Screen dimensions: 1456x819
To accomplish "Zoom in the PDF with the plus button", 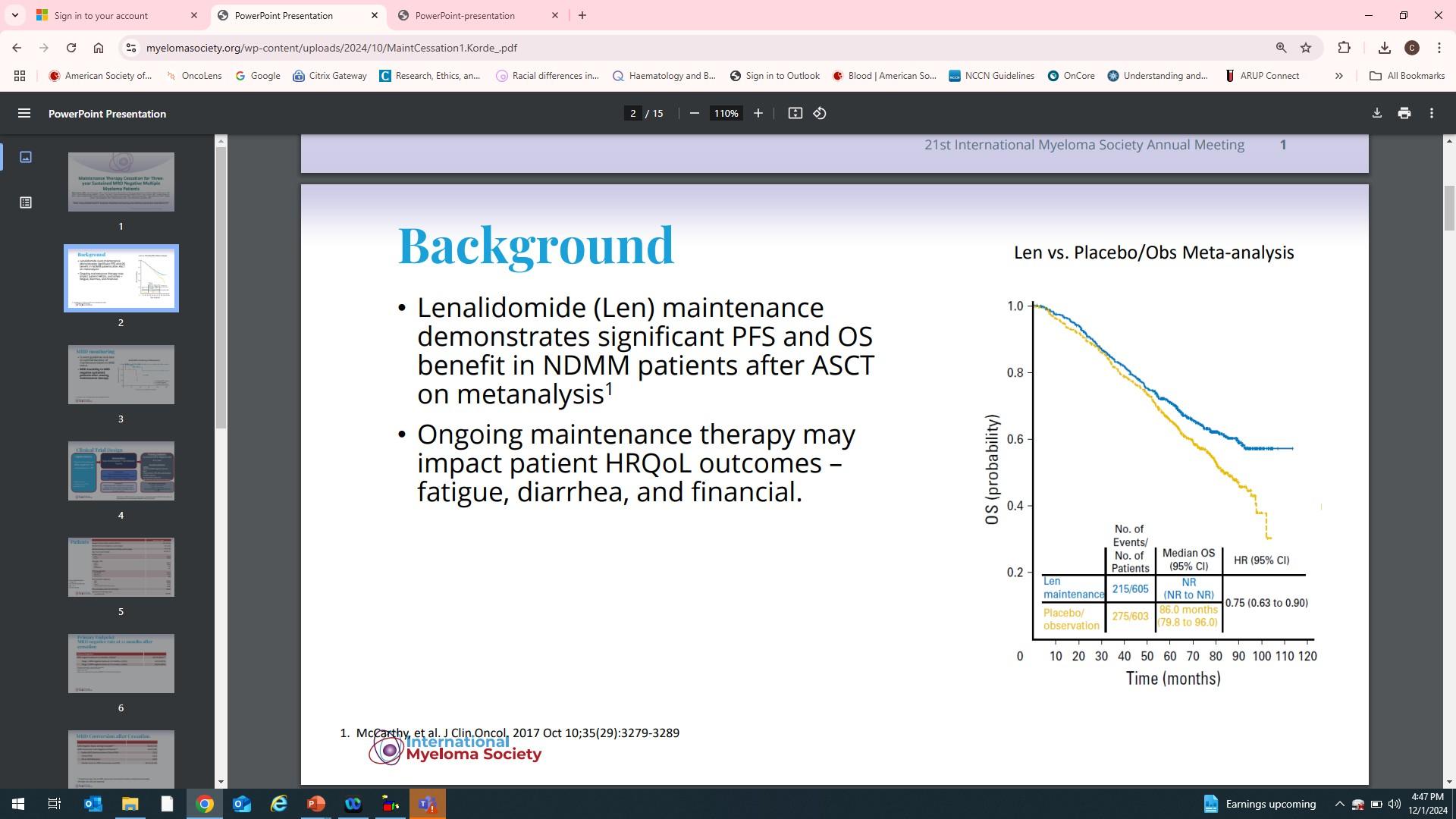I will tap(758, 114).
